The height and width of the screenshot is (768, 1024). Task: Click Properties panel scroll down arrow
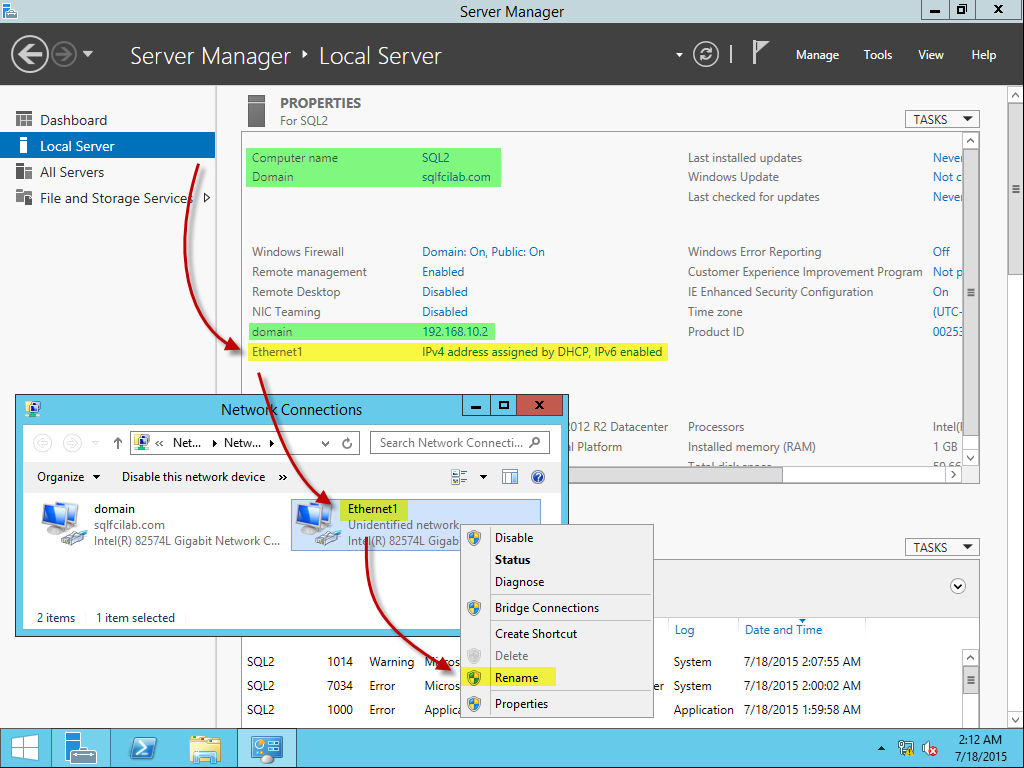click(970, 458)
